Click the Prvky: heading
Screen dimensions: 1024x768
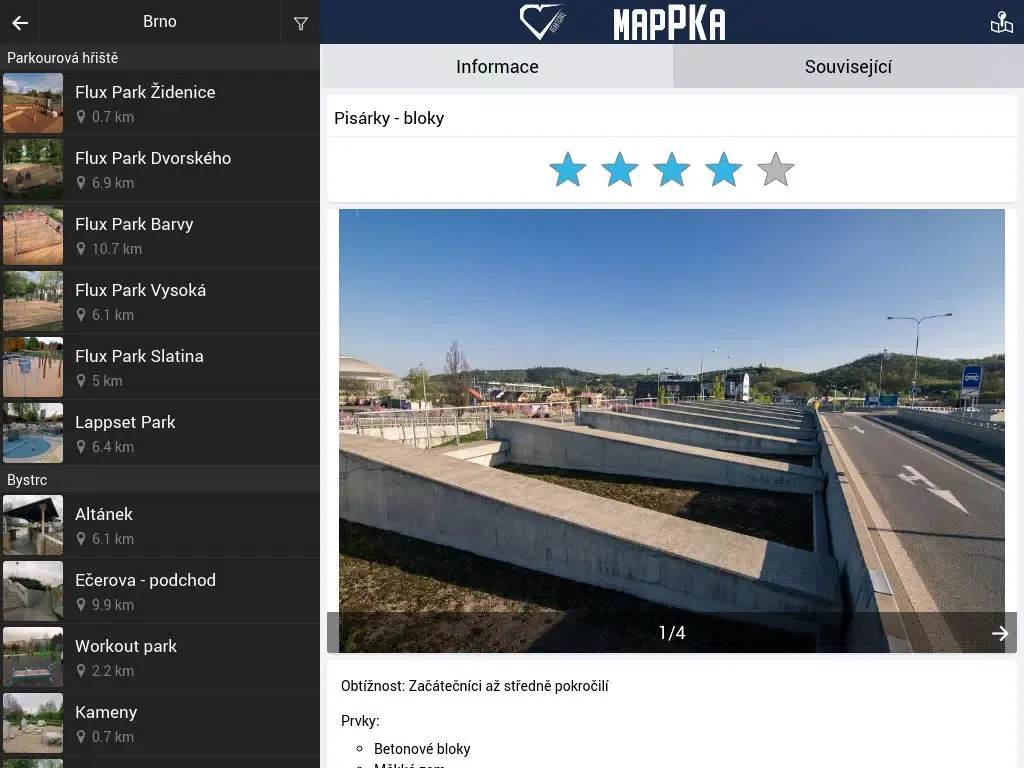[360, 721]
